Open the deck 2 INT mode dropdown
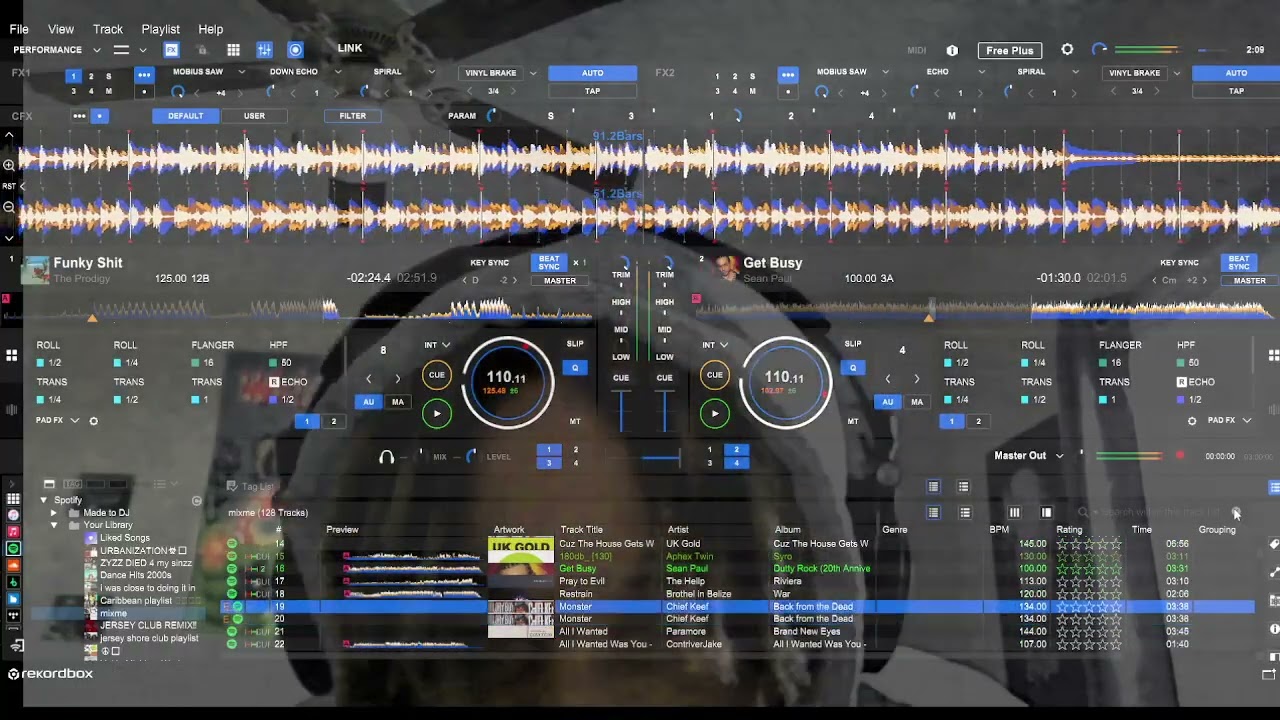The image size is (1280, 720). pyautogui.click(x=714, y=345)
